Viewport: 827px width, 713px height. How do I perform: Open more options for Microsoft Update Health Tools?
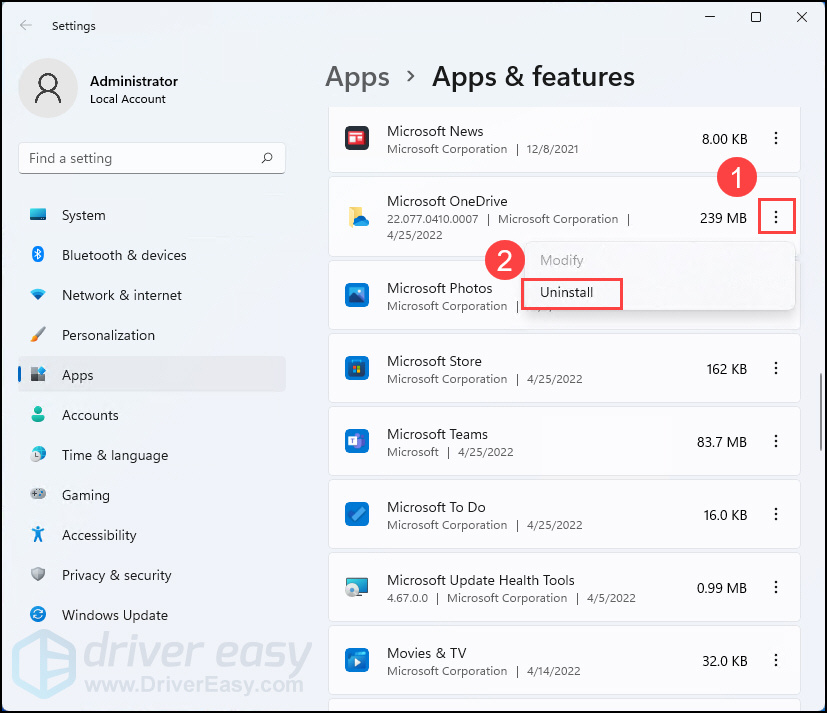[x=776, y=587]
